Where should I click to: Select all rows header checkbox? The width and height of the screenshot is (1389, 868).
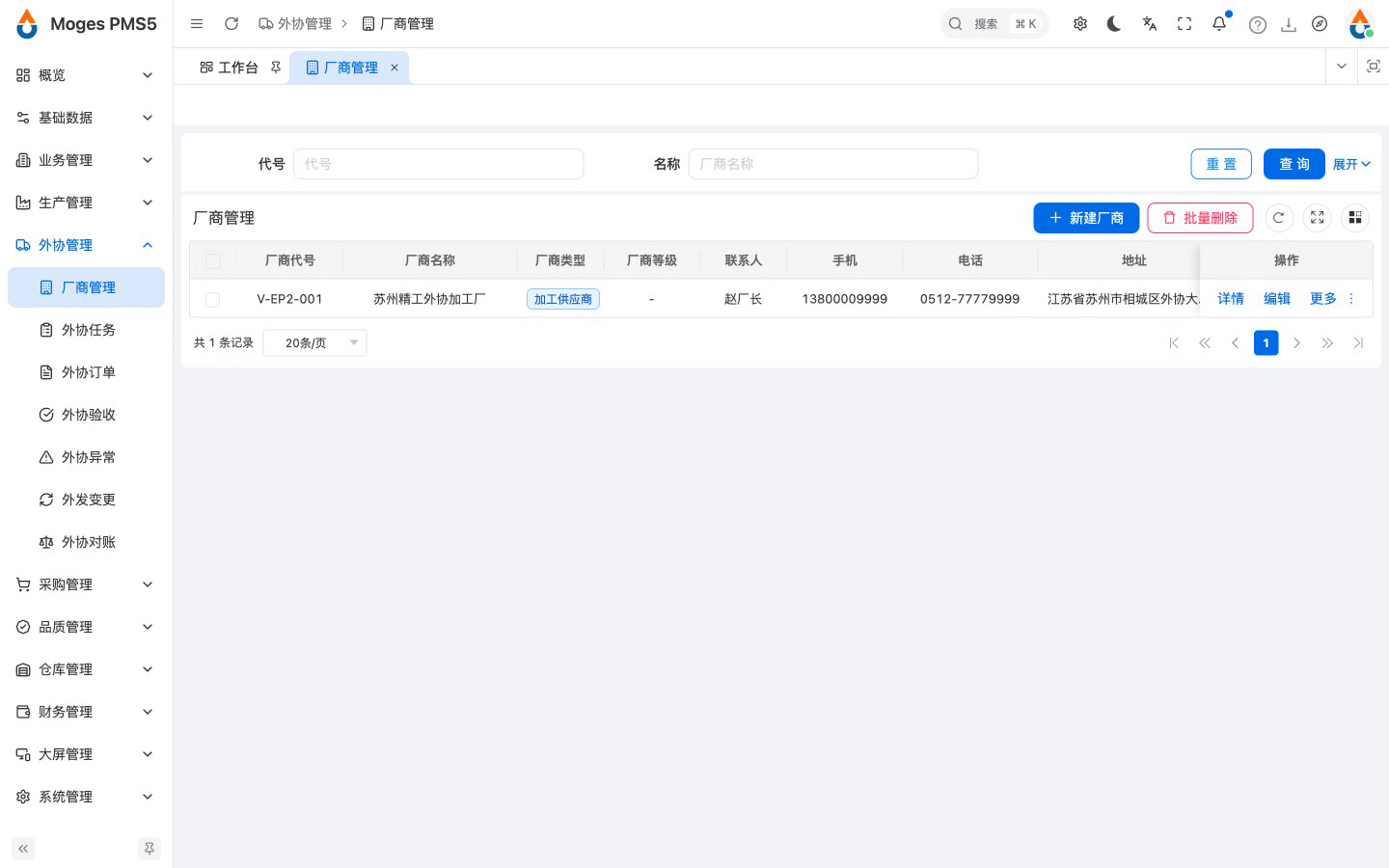coord(213,261)
